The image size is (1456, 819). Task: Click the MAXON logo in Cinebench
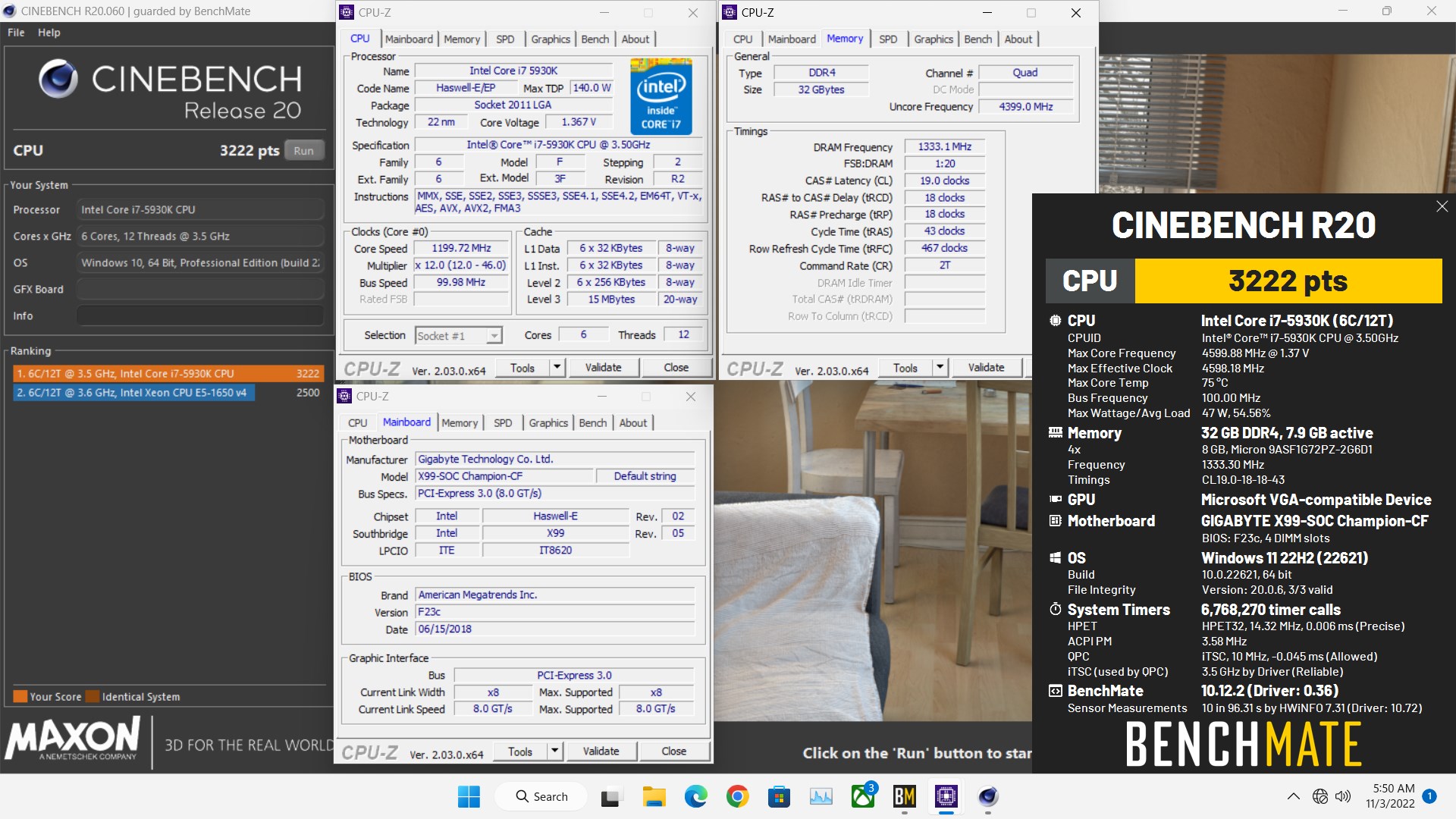73,739
